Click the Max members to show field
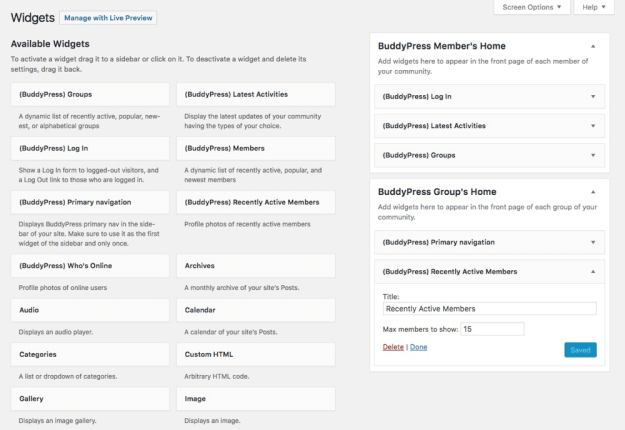This screenshot has height=430, width=625. click(492, 329)
